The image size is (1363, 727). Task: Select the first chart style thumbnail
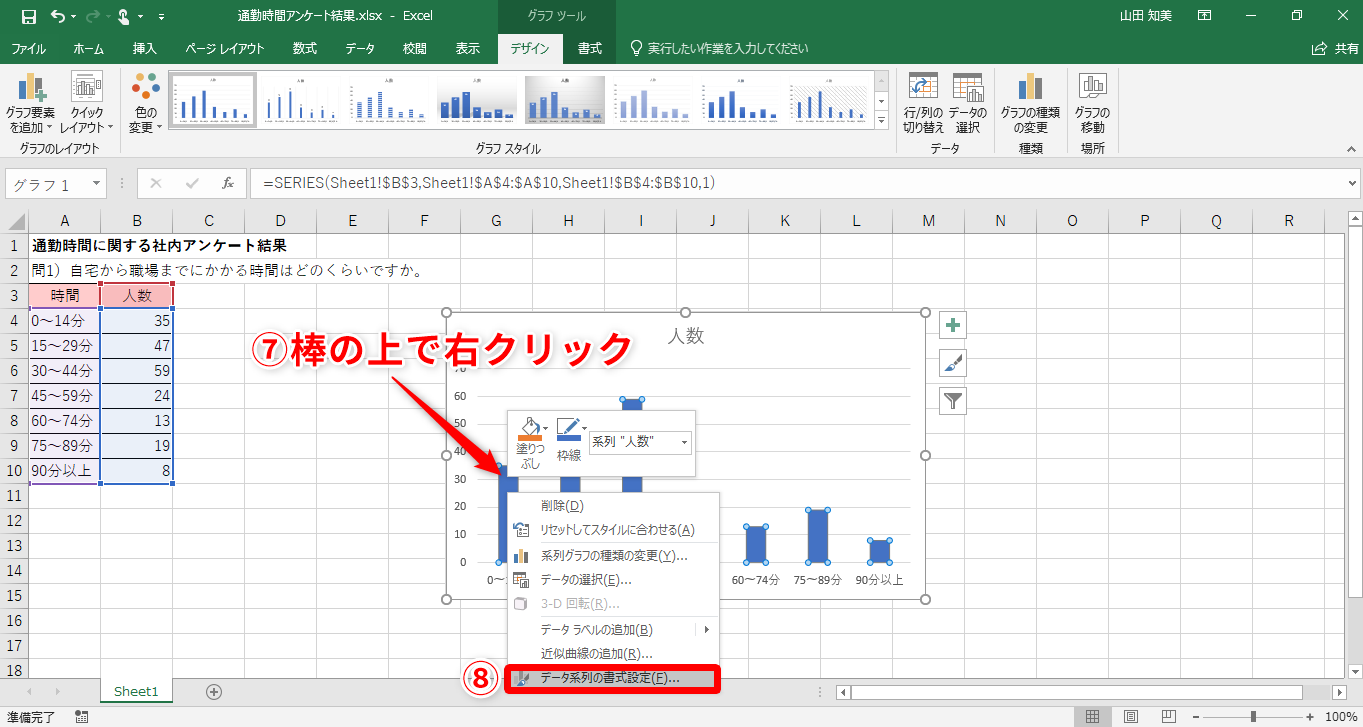coord(212,100)
